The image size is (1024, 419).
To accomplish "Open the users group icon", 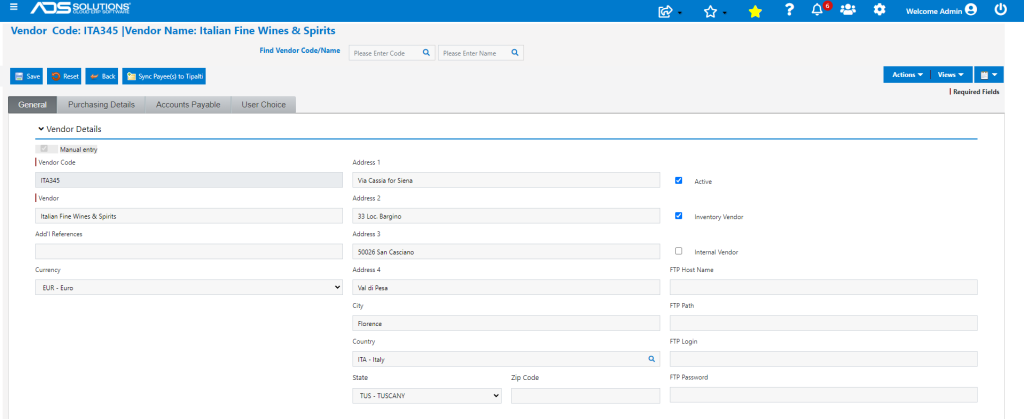I will coord(848,10).
